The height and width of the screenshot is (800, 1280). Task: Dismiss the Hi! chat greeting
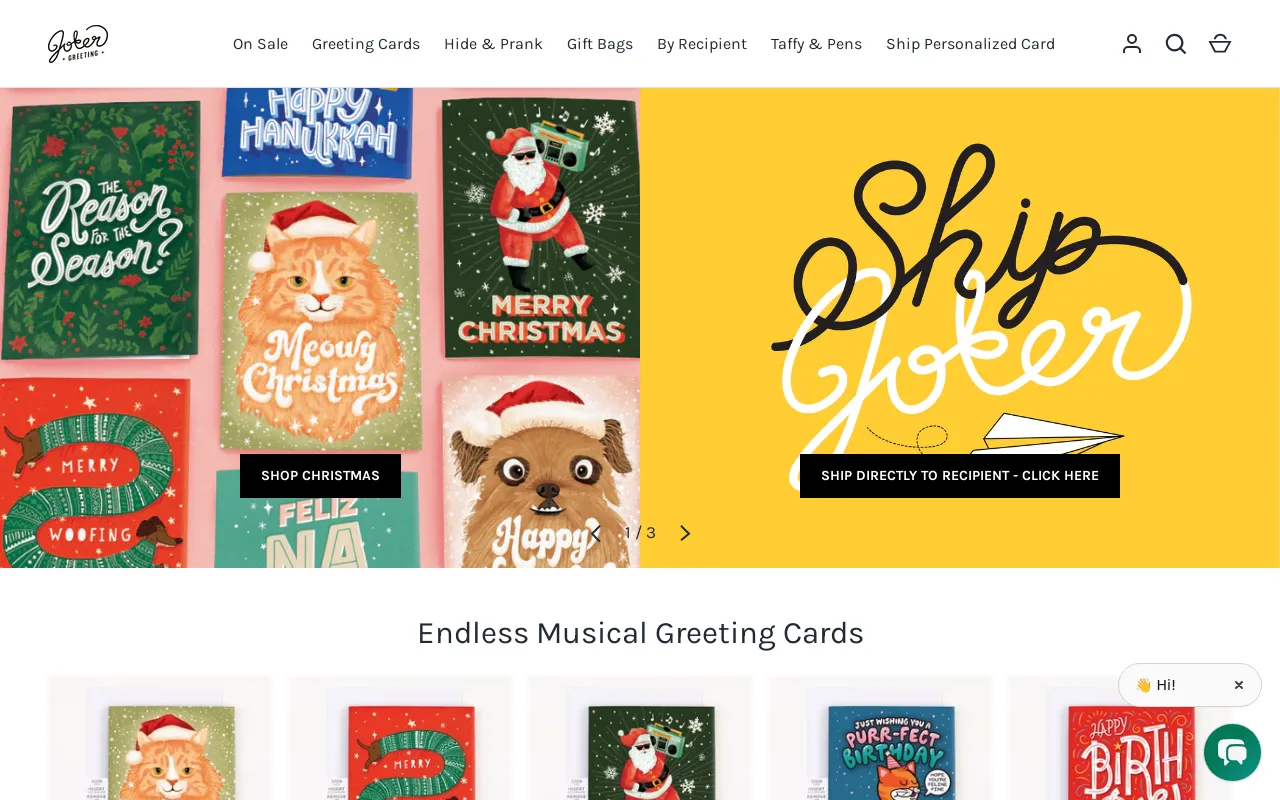tap(1239, 685)
